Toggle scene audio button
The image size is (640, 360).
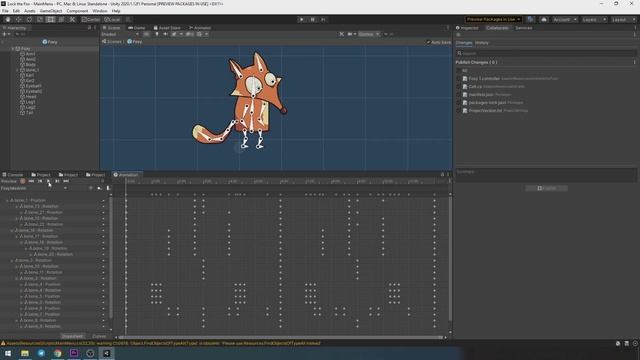pos(165,34)
